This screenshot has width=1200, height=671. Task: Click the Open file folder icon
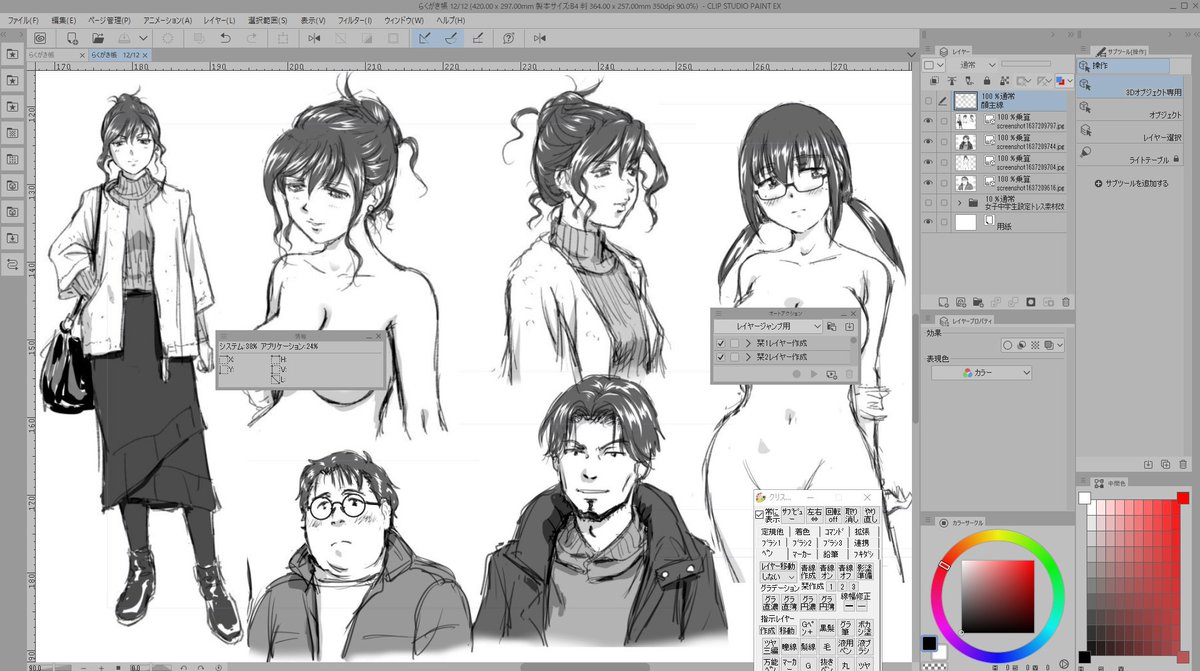(97, 38)
